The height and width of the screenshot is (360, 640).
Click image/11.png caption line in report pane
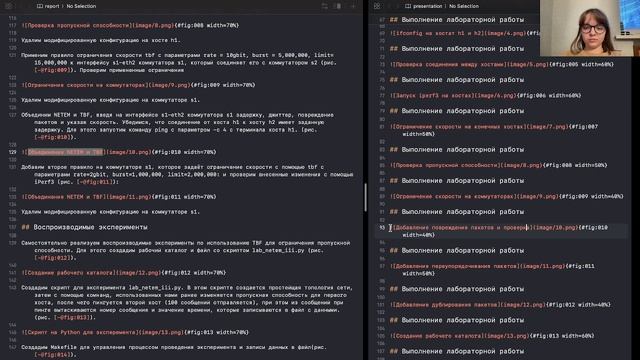pos(119,197)
